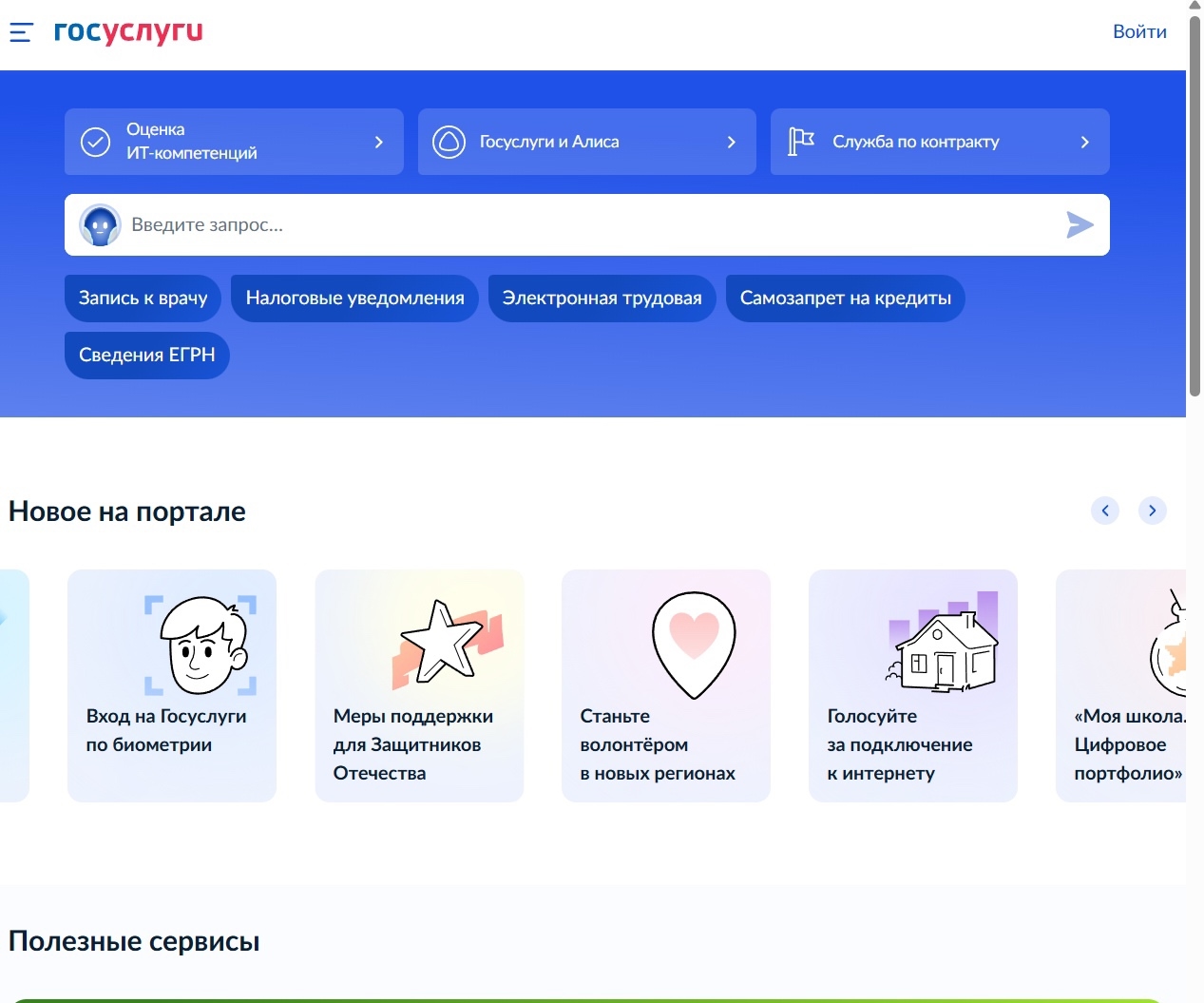Screen dimensions: 1204x1003
Task: Select the Самозапрет на кредиты chip
Action: (846, 299)
